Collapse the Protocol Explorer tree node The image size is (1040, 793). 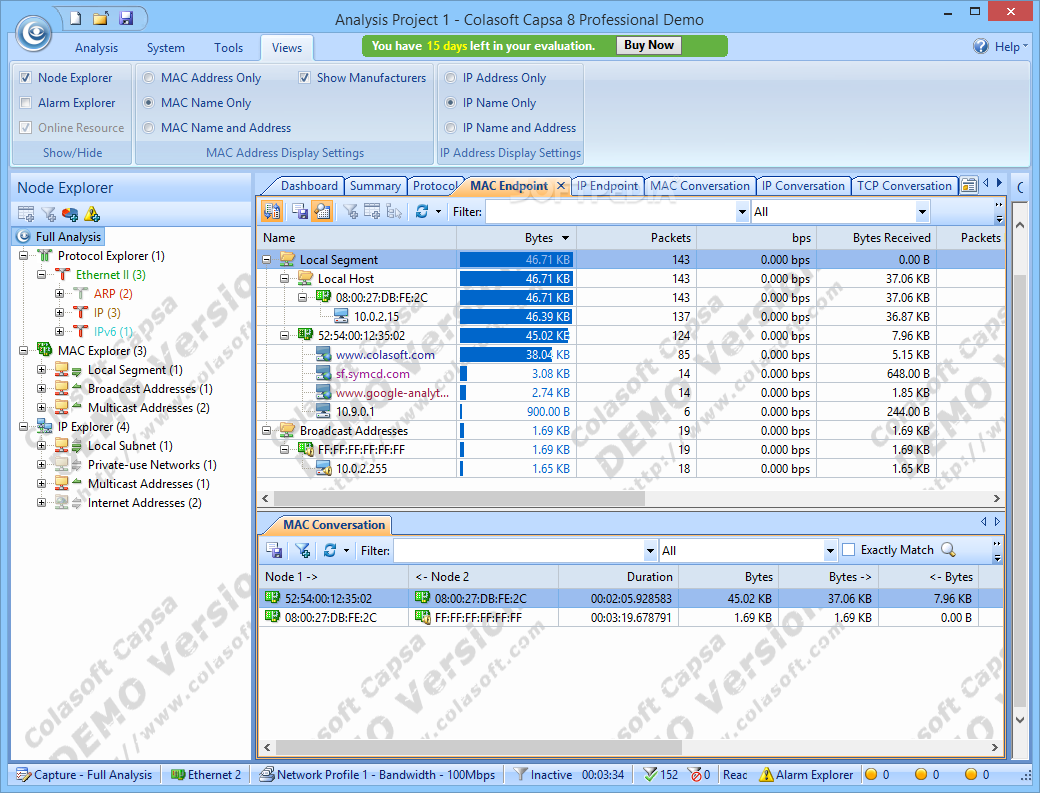coord(24,255)
